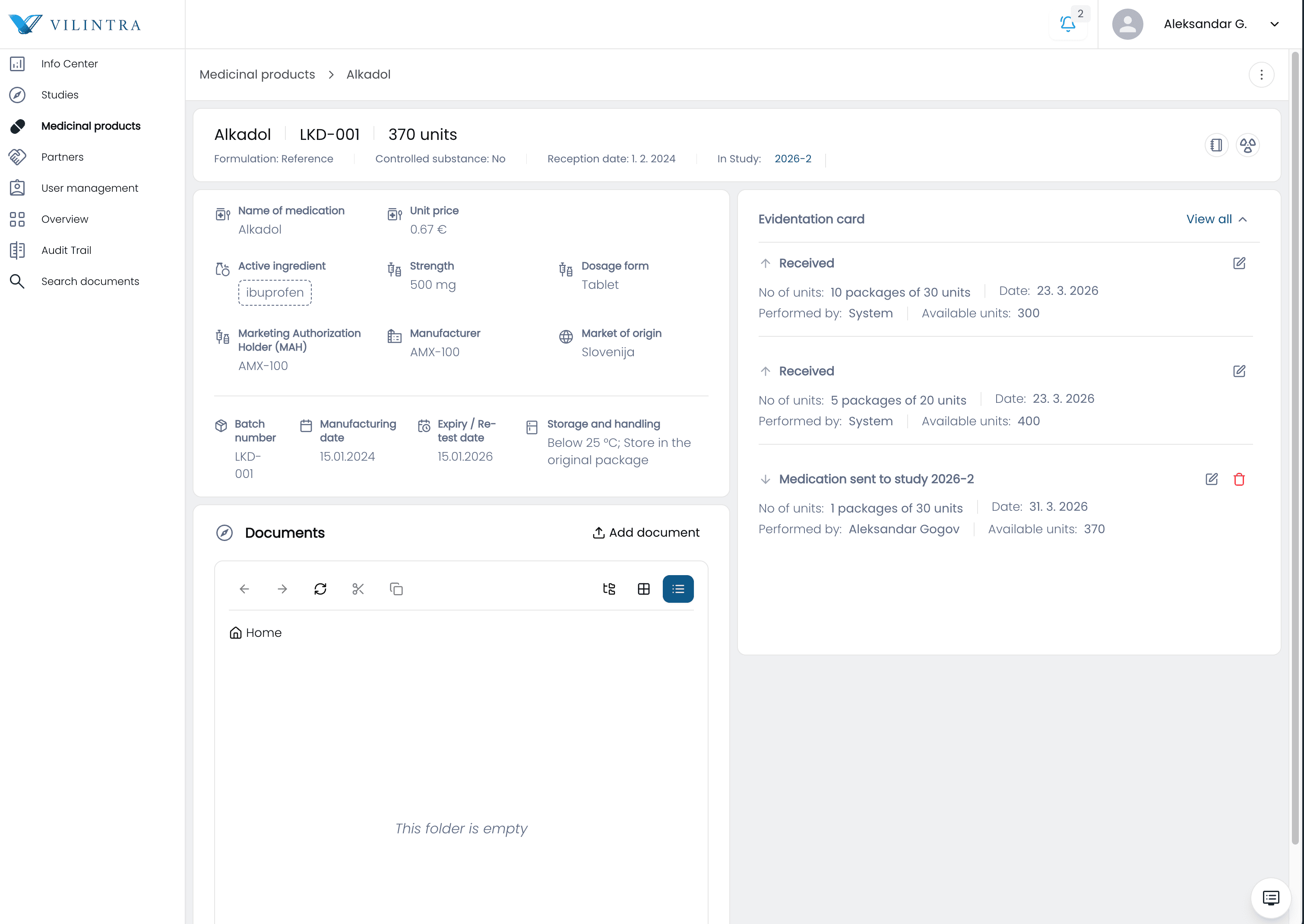Navigate to User management
1304x924 pixels.
pos(89,188)
